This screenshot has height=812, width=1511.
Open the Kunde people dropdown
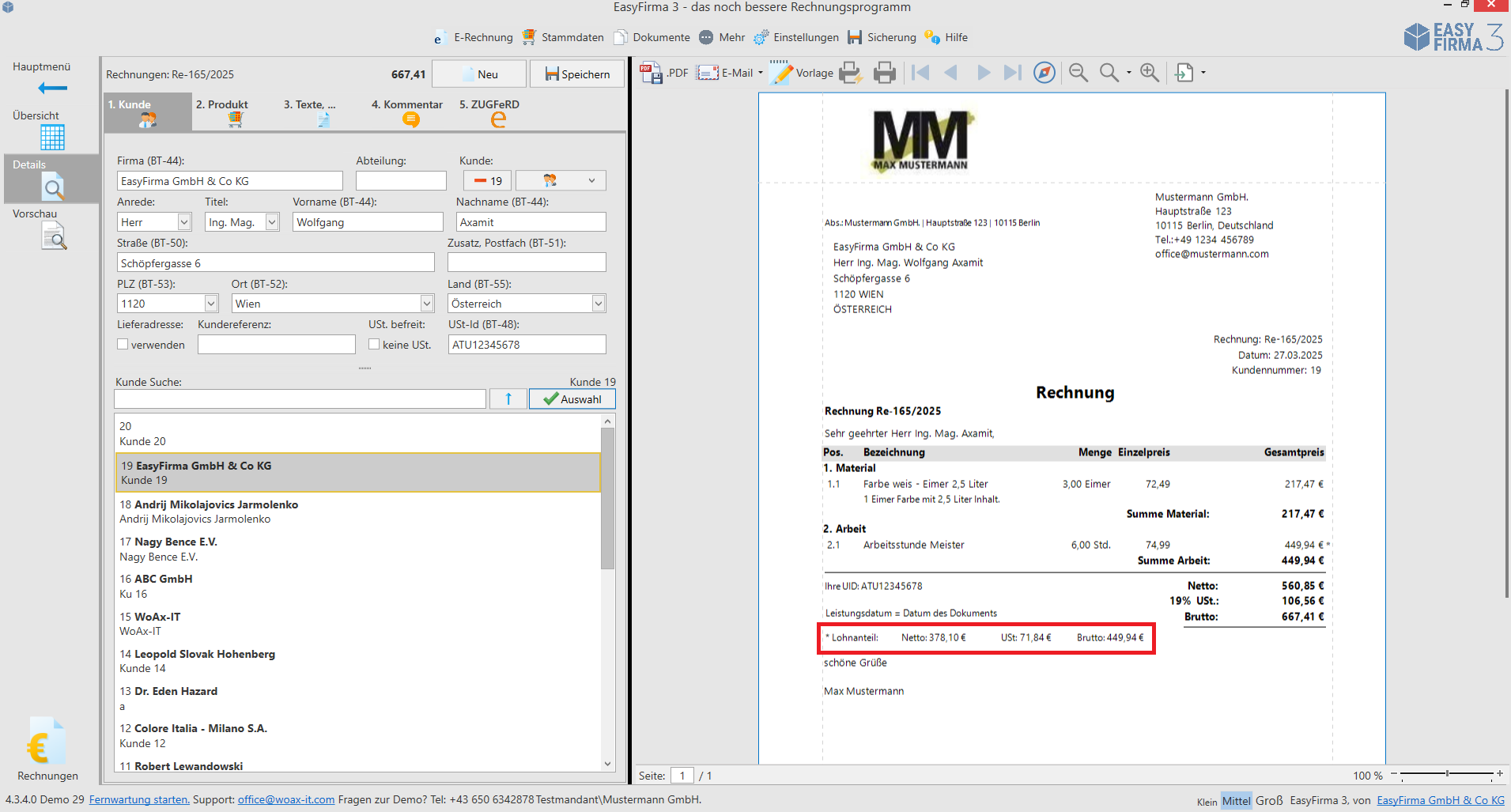561,181
